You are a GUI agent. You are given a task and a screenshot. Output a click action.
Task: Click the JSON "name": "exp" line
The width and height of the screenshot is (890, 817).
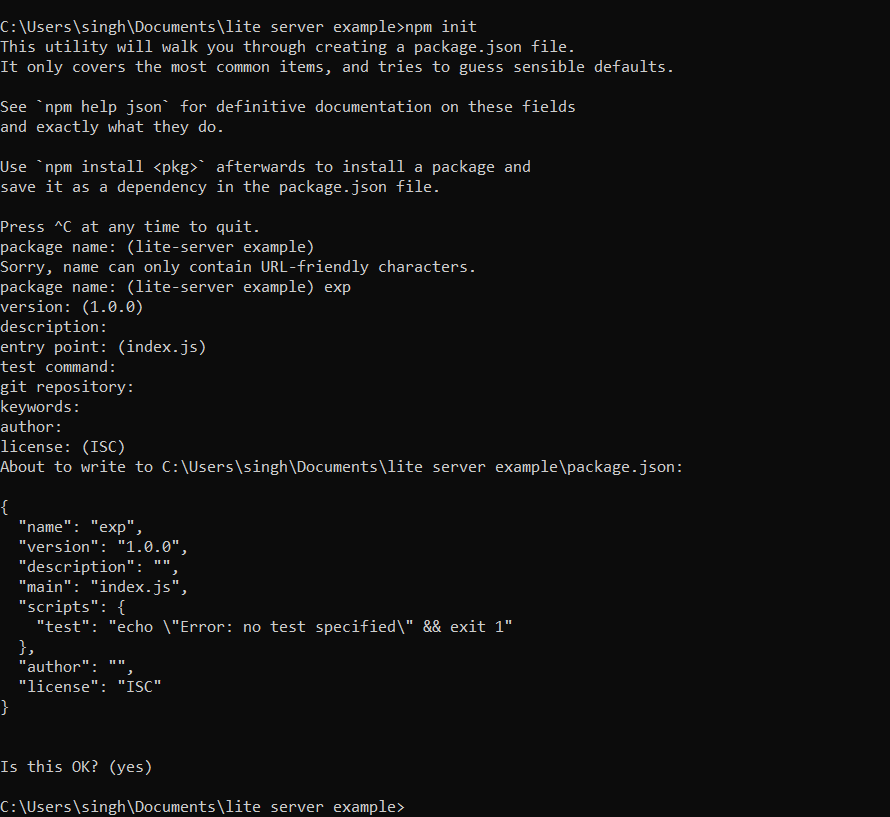click(81, 527)
